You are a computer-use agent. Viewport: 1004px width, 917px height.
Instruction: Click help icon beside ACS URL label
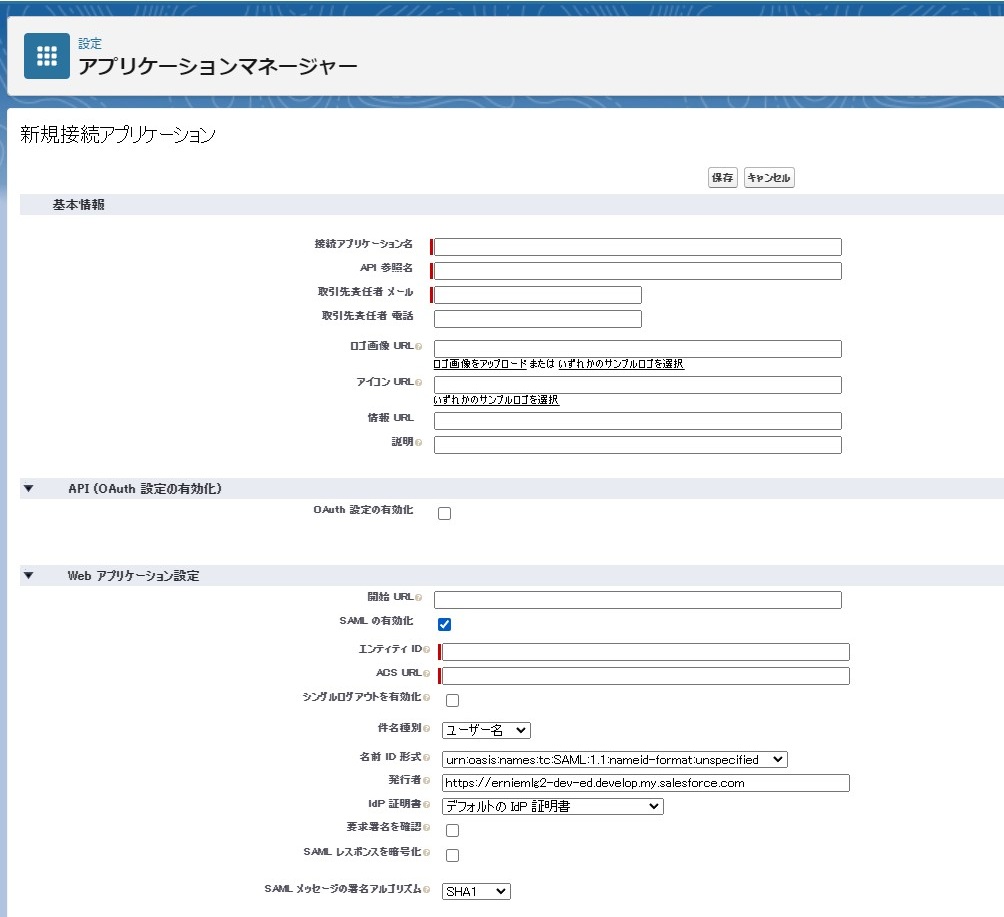coord(426,674)
